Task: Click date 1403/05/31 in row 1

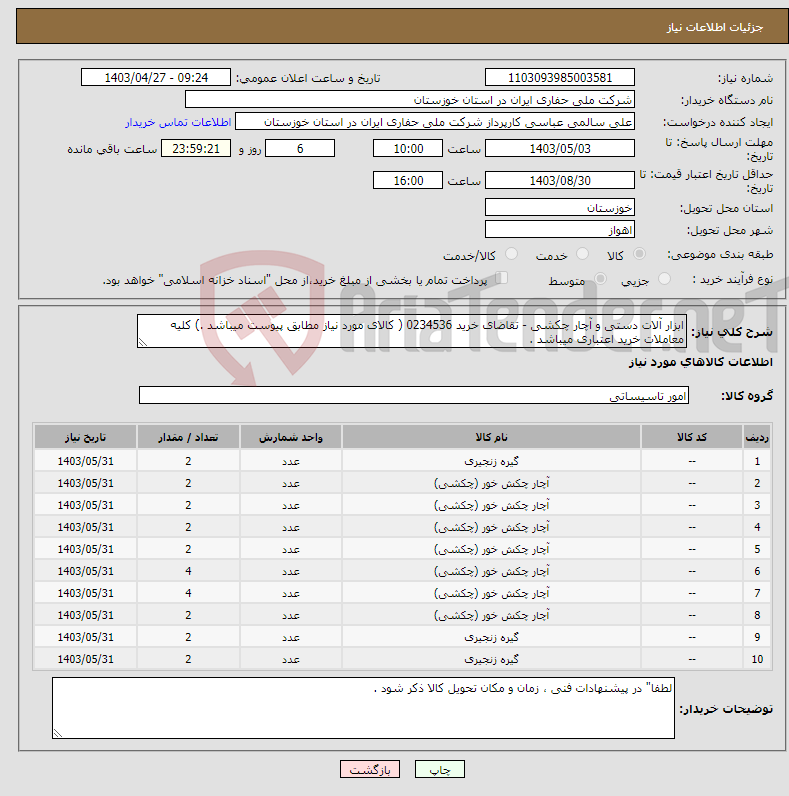Action: point(85,461)
